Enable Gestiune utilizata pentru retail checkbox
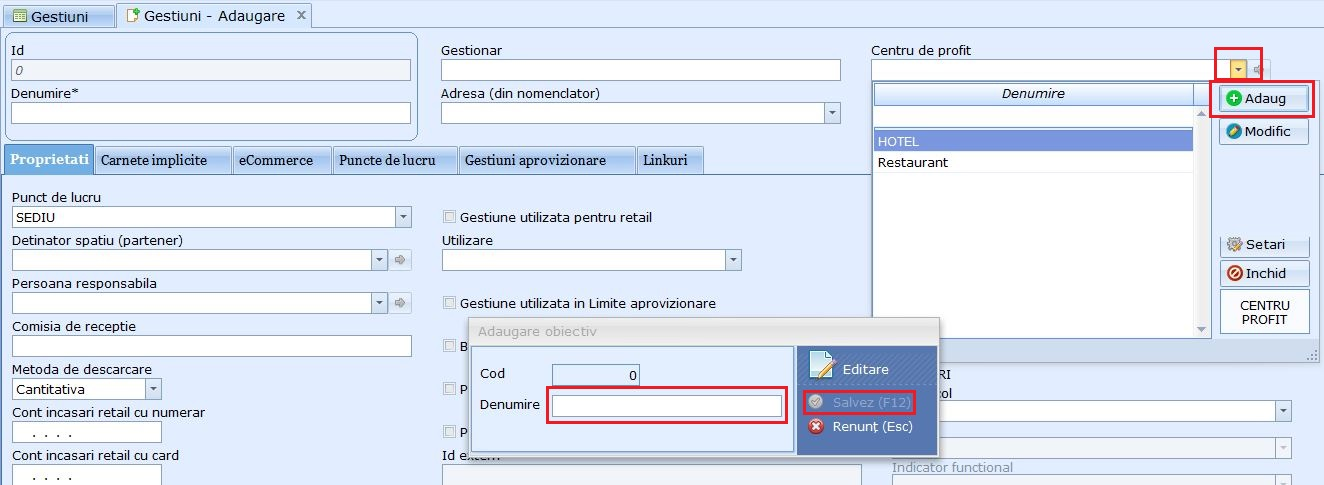The image size is (1324, 485). (x=449, y=217)
